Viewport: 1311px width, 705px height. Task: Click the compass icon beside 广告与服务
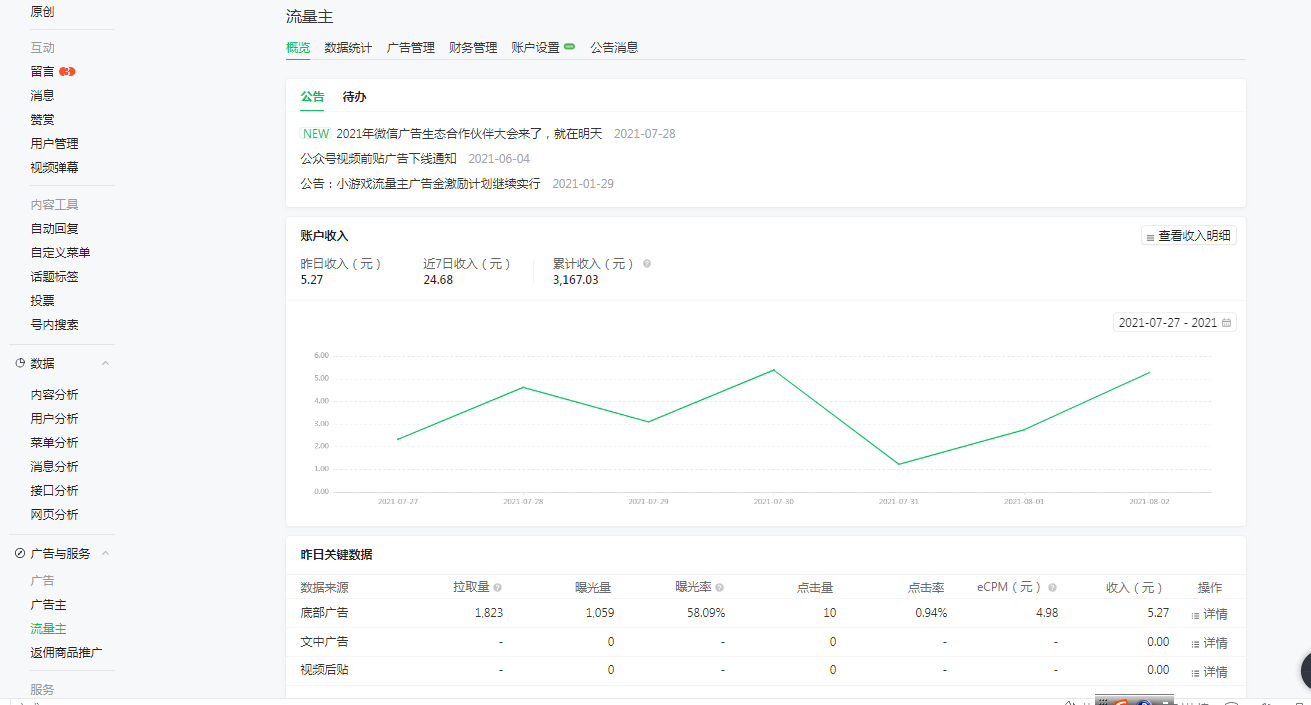(x=19, y=553)
